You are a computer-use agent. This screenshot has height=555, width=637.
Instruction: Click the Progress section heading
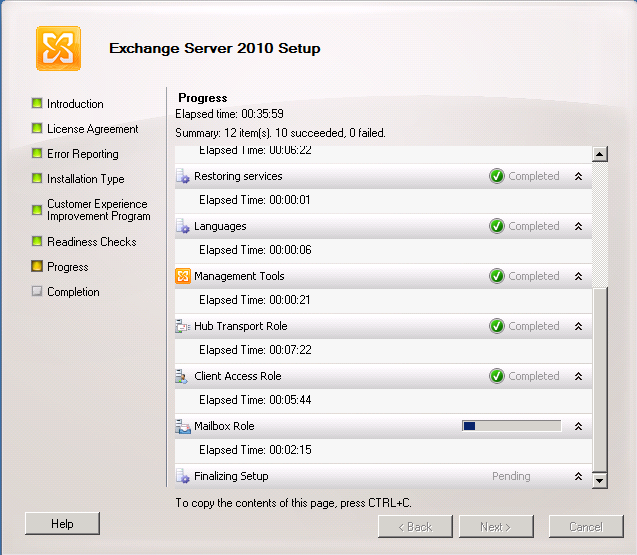(x=203, y=98)
